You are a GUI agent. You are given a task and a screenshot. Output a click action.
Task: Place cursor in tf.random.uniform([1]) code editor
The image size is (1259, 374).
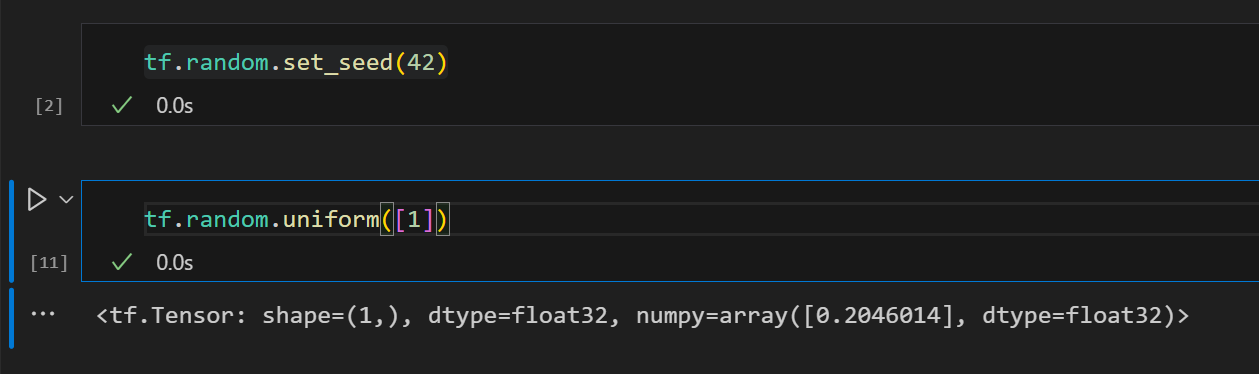(x=668, y=219)
